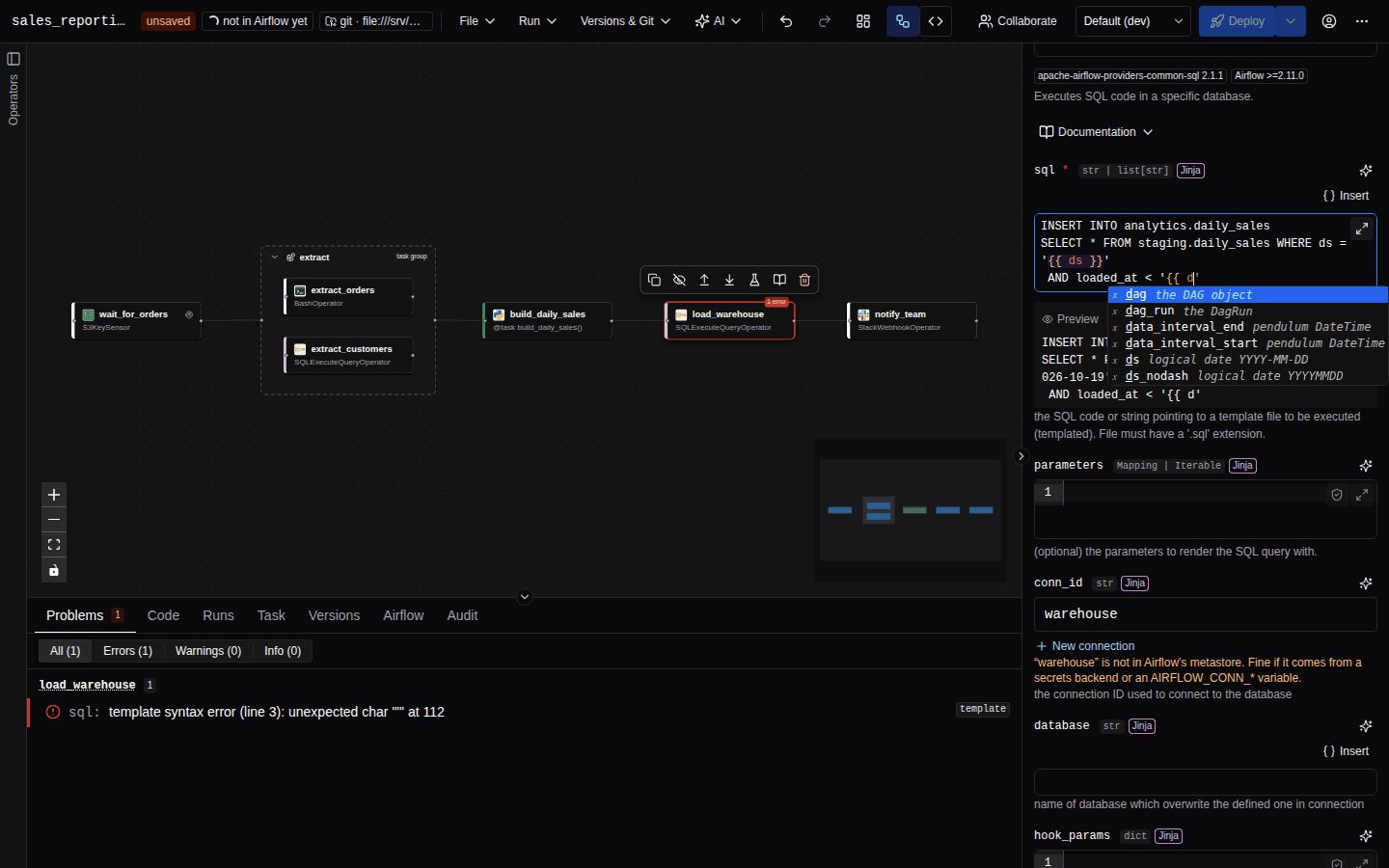Toggle the Operators sidebar panel
Screen dimensions: 1389x868
14,59
